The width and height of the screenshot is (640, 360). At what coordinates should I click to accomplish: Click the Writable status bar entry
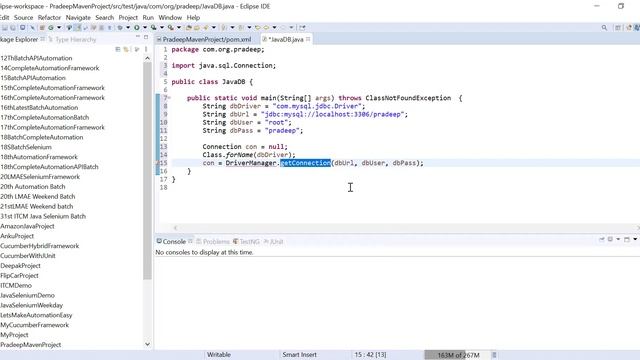pyautogui.click(x=219, y=355)
